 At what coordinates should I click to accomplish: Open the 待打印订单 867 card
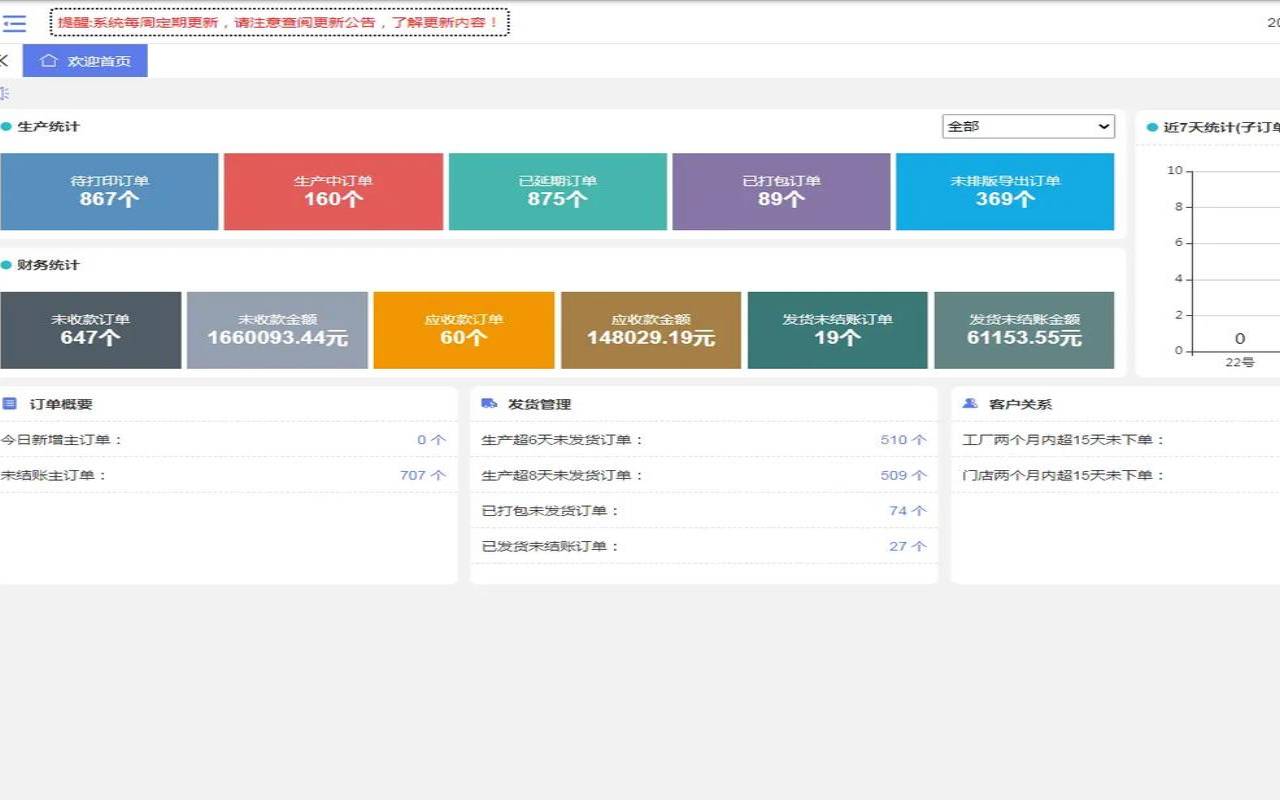coord(109,191)
